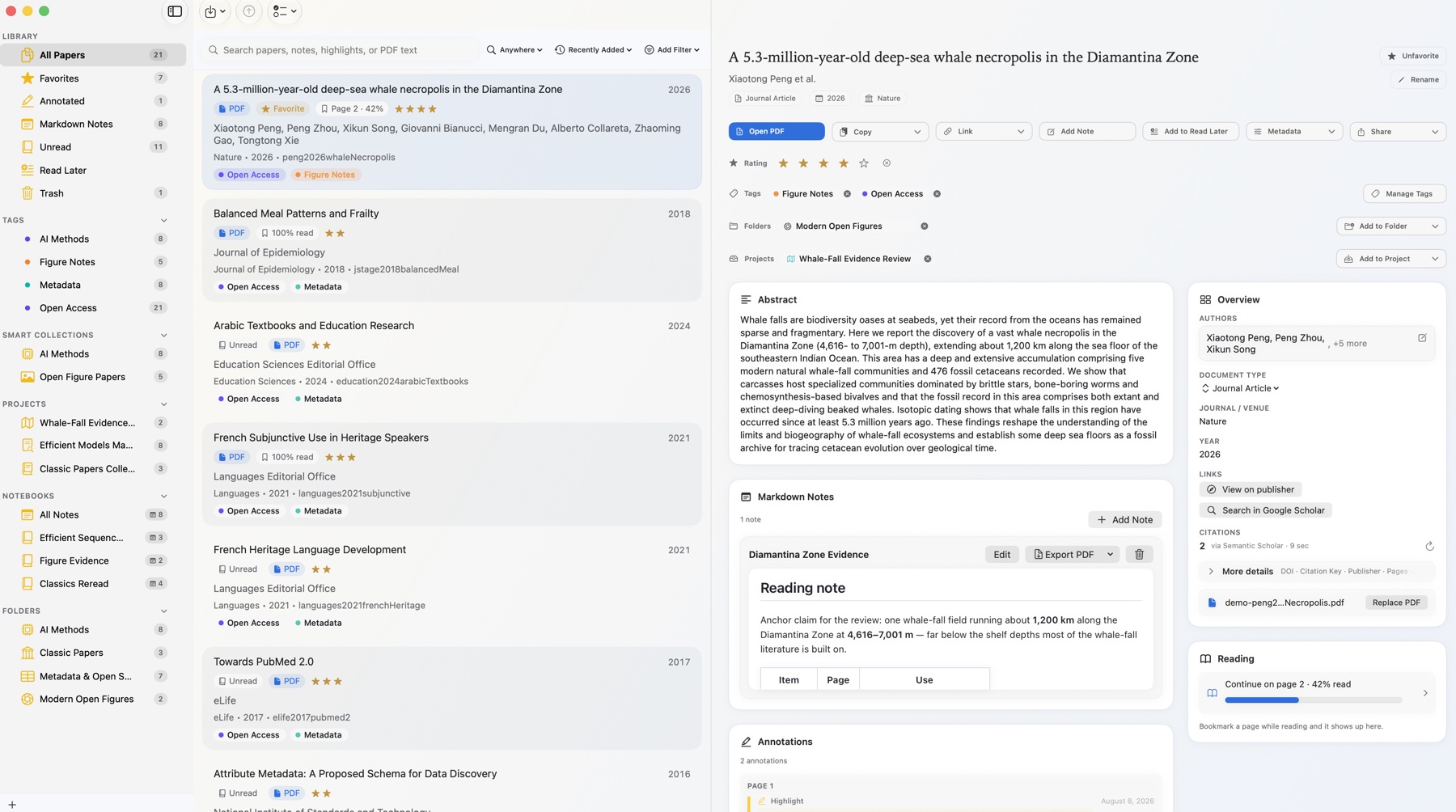Remove the Open Access tag from paper

(937, 194)
